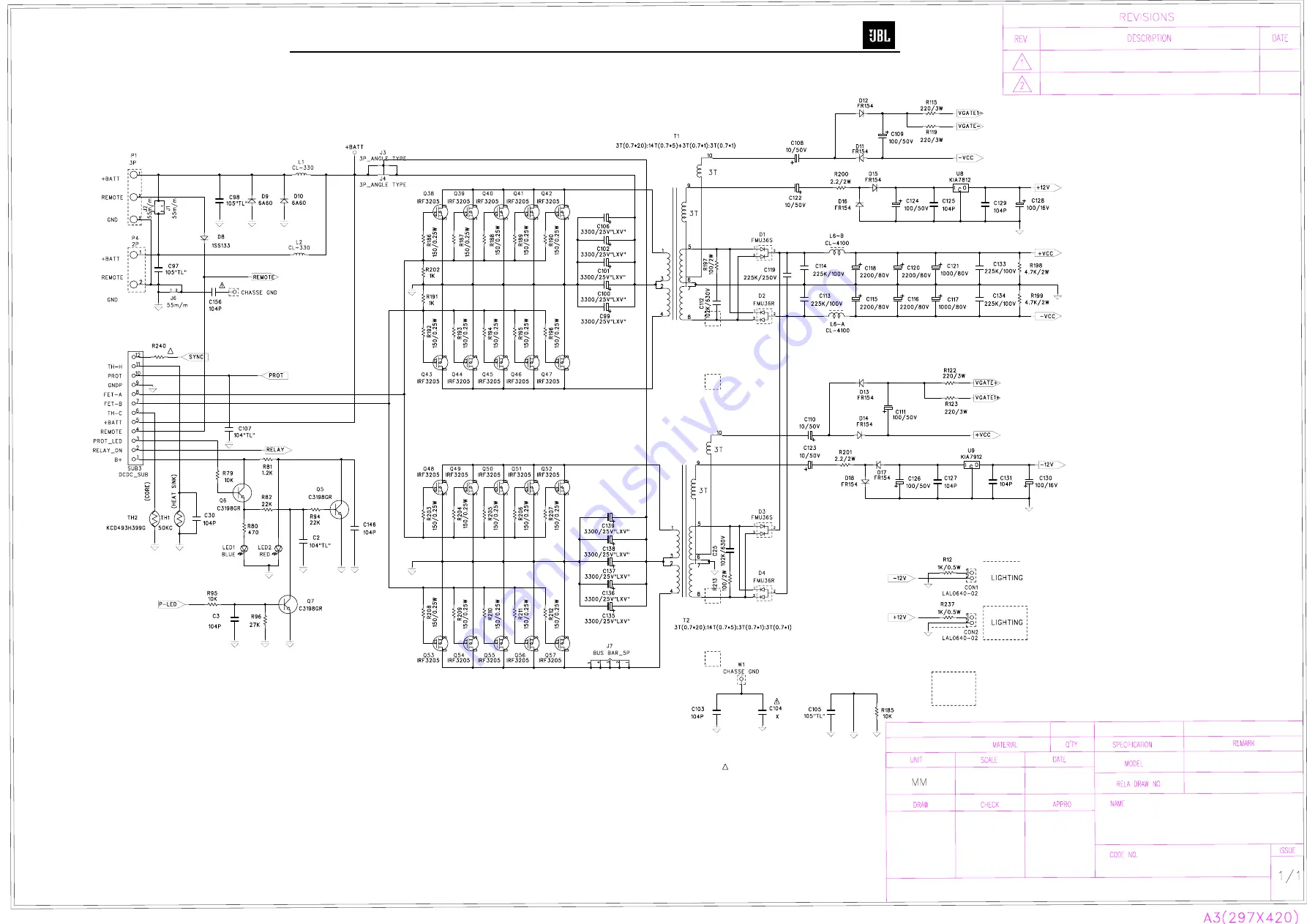Image resolution: width=1307 pixels, height=924 pixels.
Task: Click the Q7 C3198GR transistor symbol
Action: [x=288, y=605]
